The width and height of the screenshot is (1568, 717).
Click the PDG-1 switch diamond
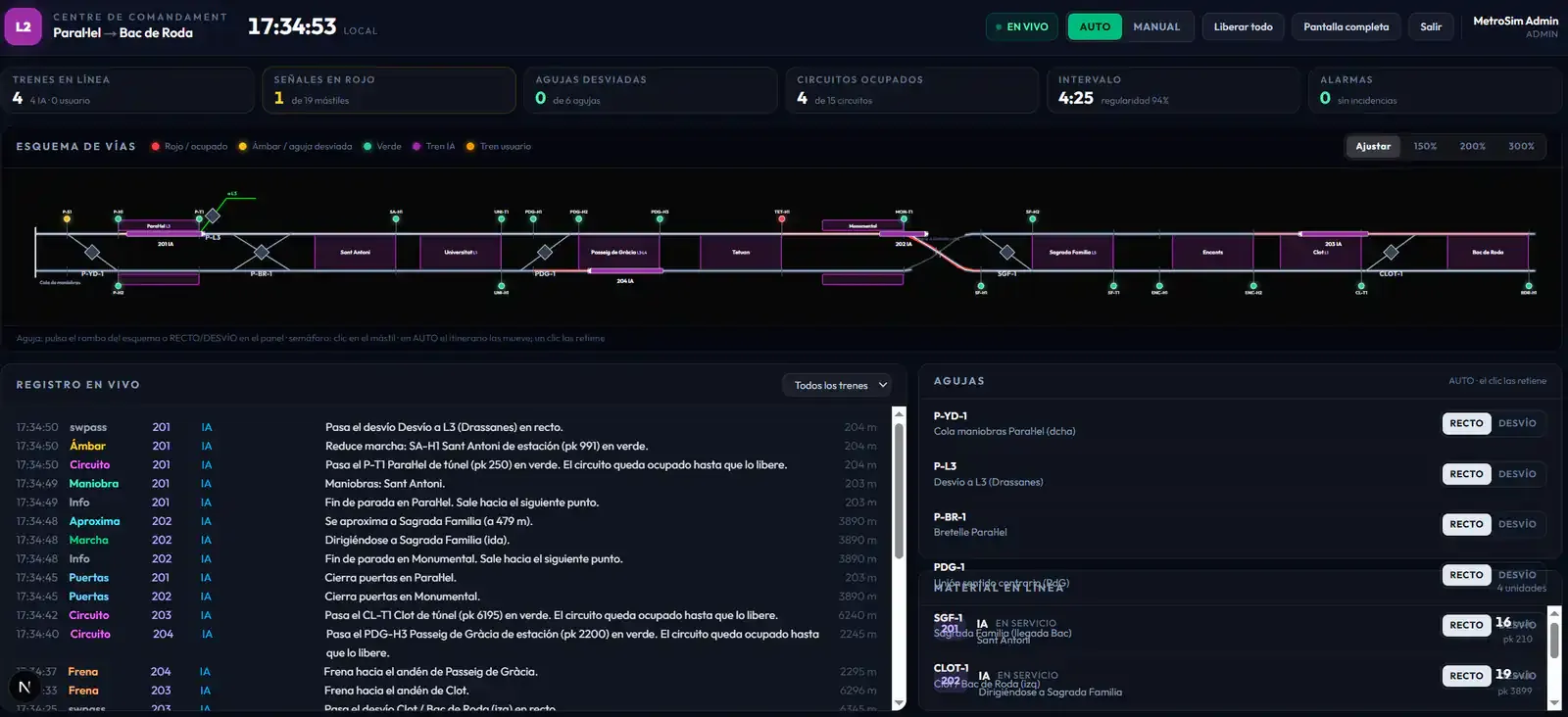(x=545, y=253)
